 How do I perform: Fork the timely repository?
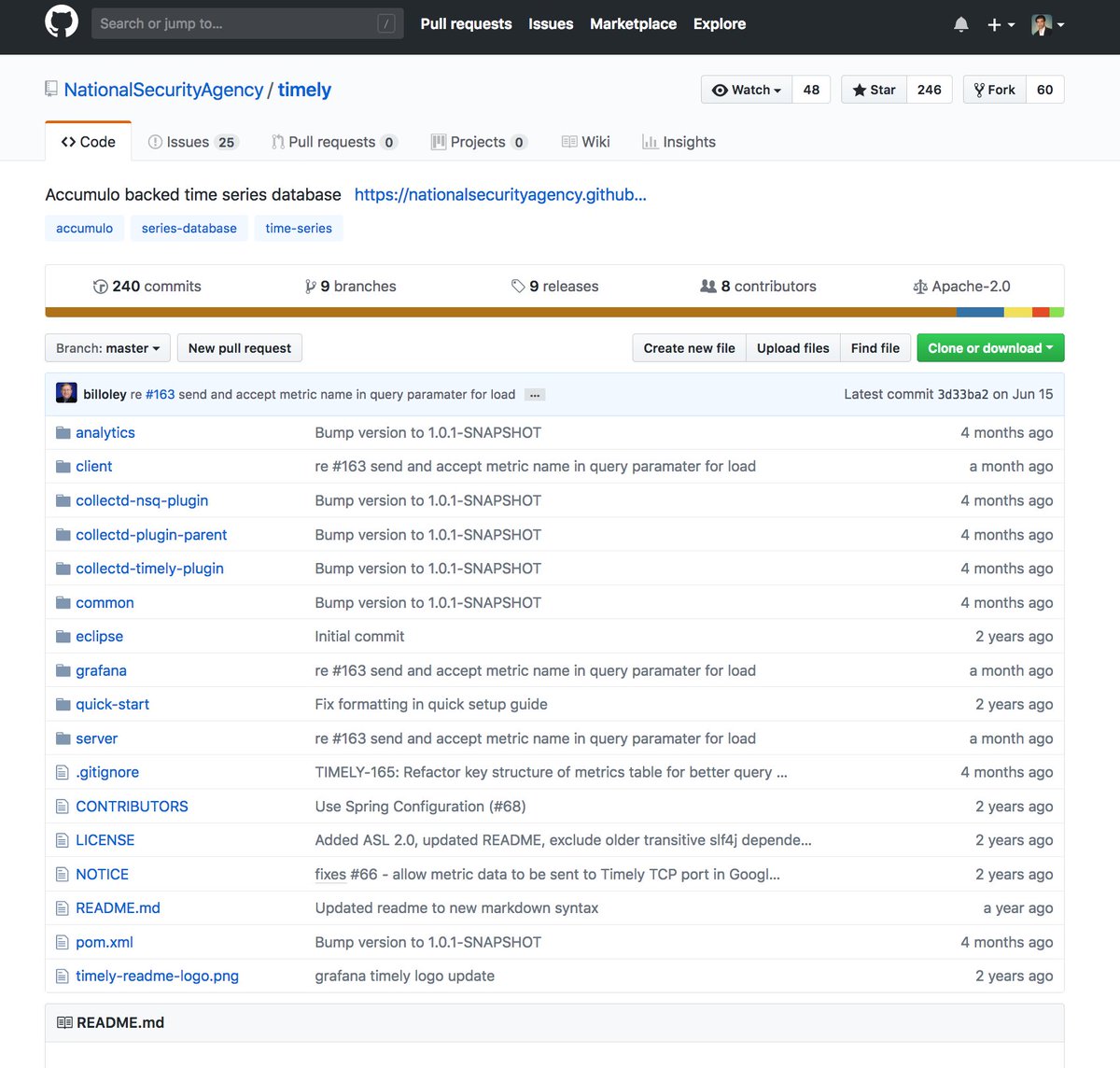[x=994, y=90]
